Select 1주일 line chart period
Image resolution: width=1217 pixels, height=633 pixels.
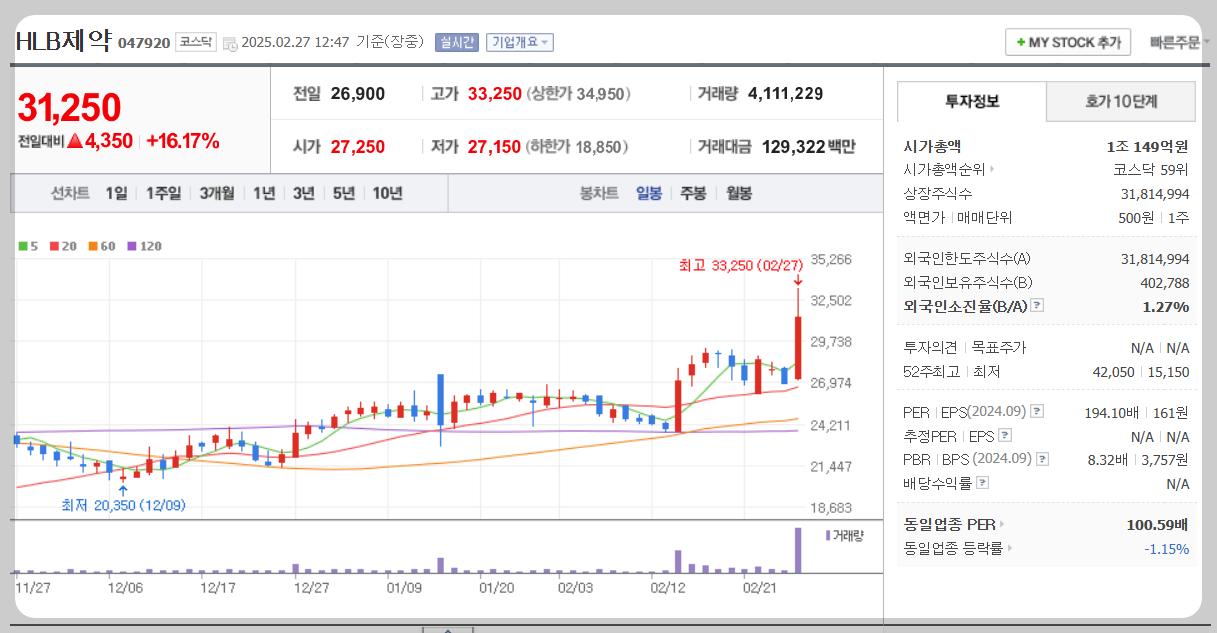click(163, 193)
